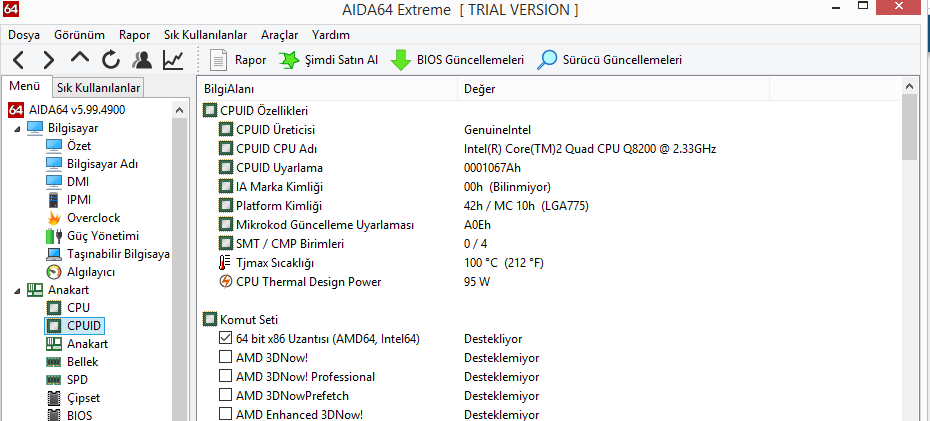The image size is (930, 421).
Task: Click the Şimdi Satın Al button
Action: (x=329, y=60)
